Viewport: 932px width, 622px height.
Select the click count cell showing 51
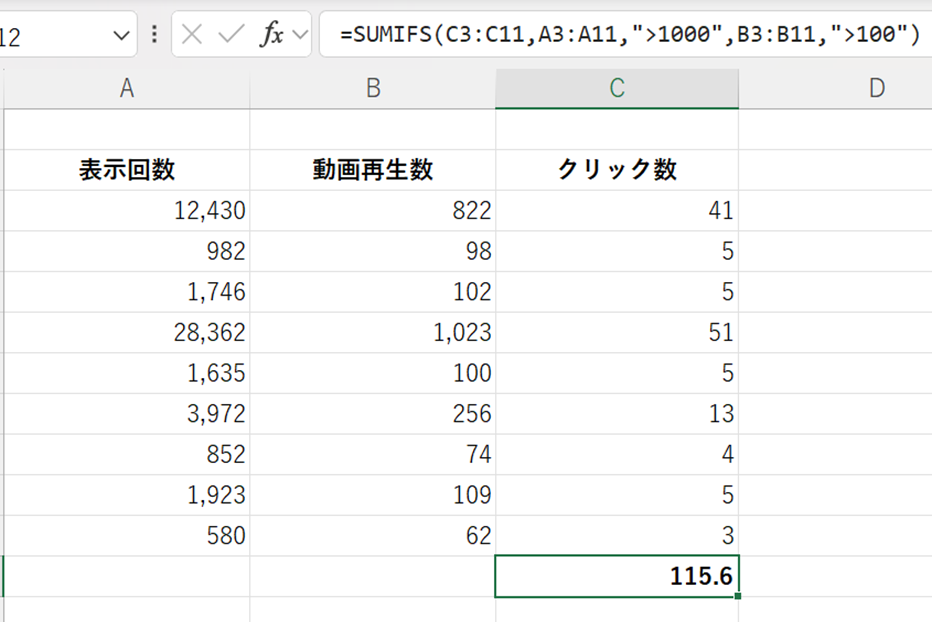pos(617,332)
